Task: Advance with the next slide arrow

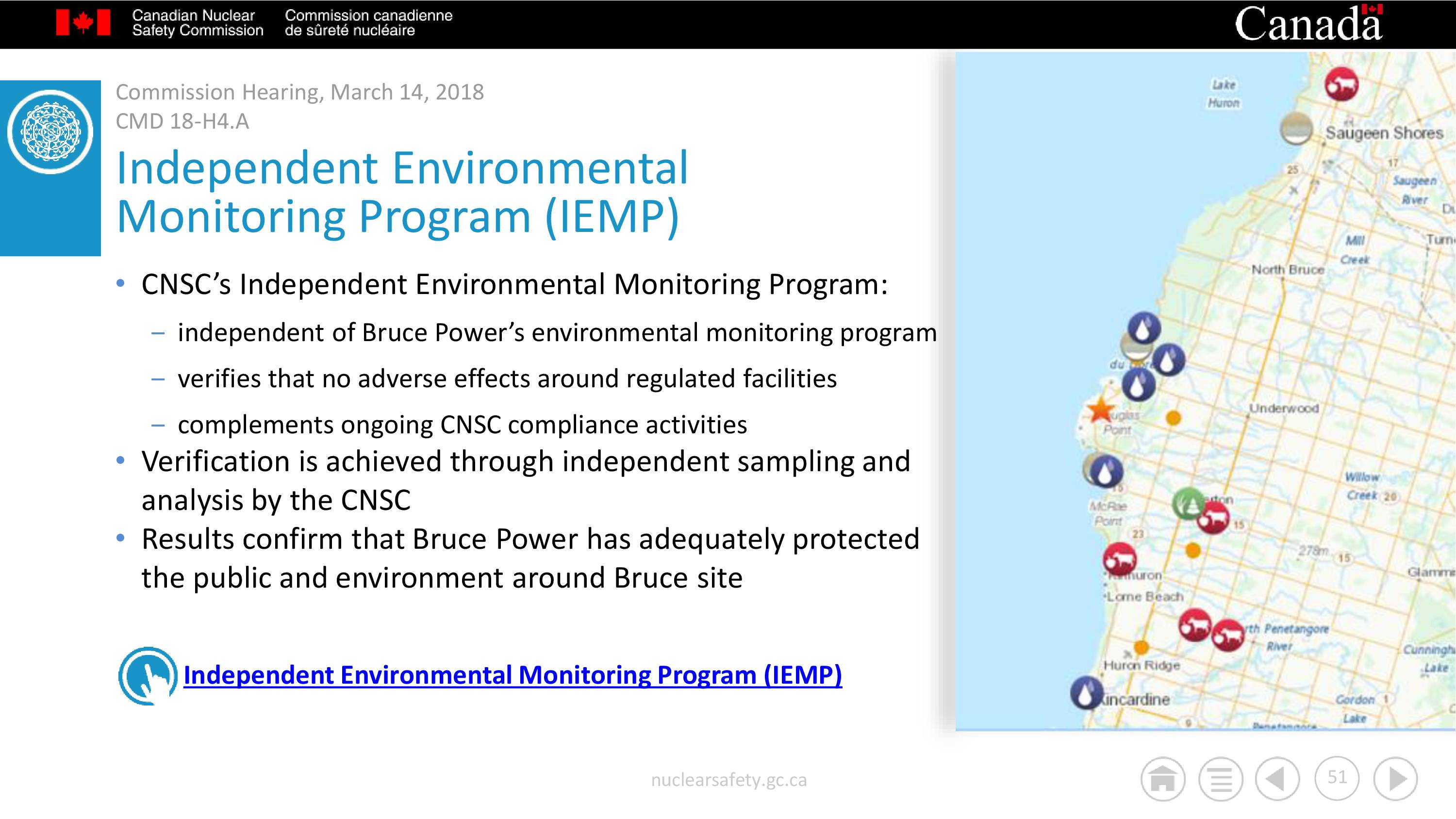Action: [x=1395, y=779]
